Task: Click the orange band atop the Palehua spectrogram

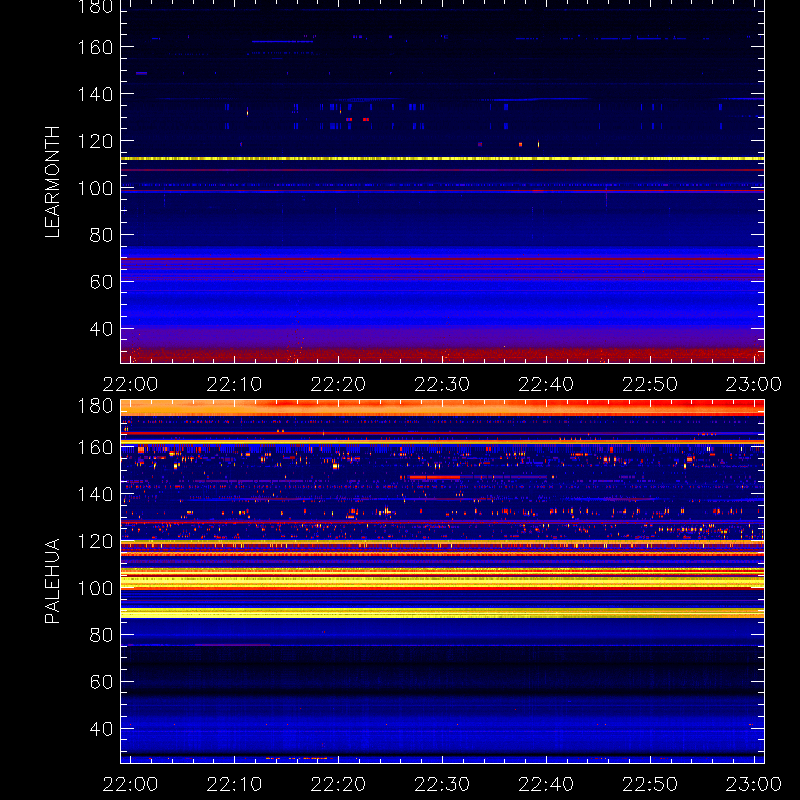Action: tap(442, 407)
